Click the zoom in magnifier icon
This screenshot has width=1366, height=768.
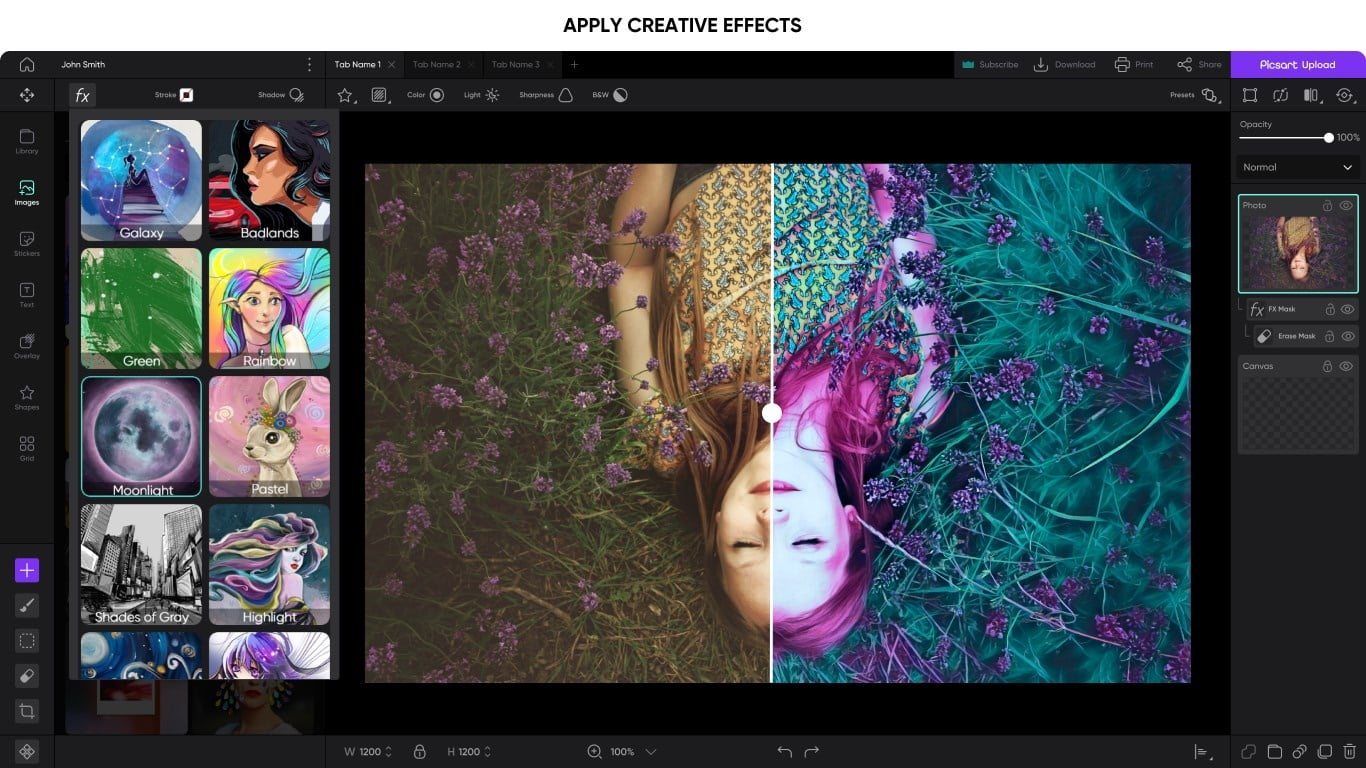595,751
